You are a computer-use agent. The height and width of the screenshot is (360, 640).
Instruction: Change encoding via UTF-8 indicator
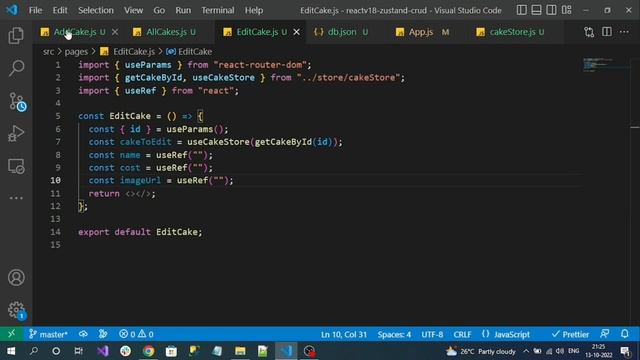pos(432,335)
